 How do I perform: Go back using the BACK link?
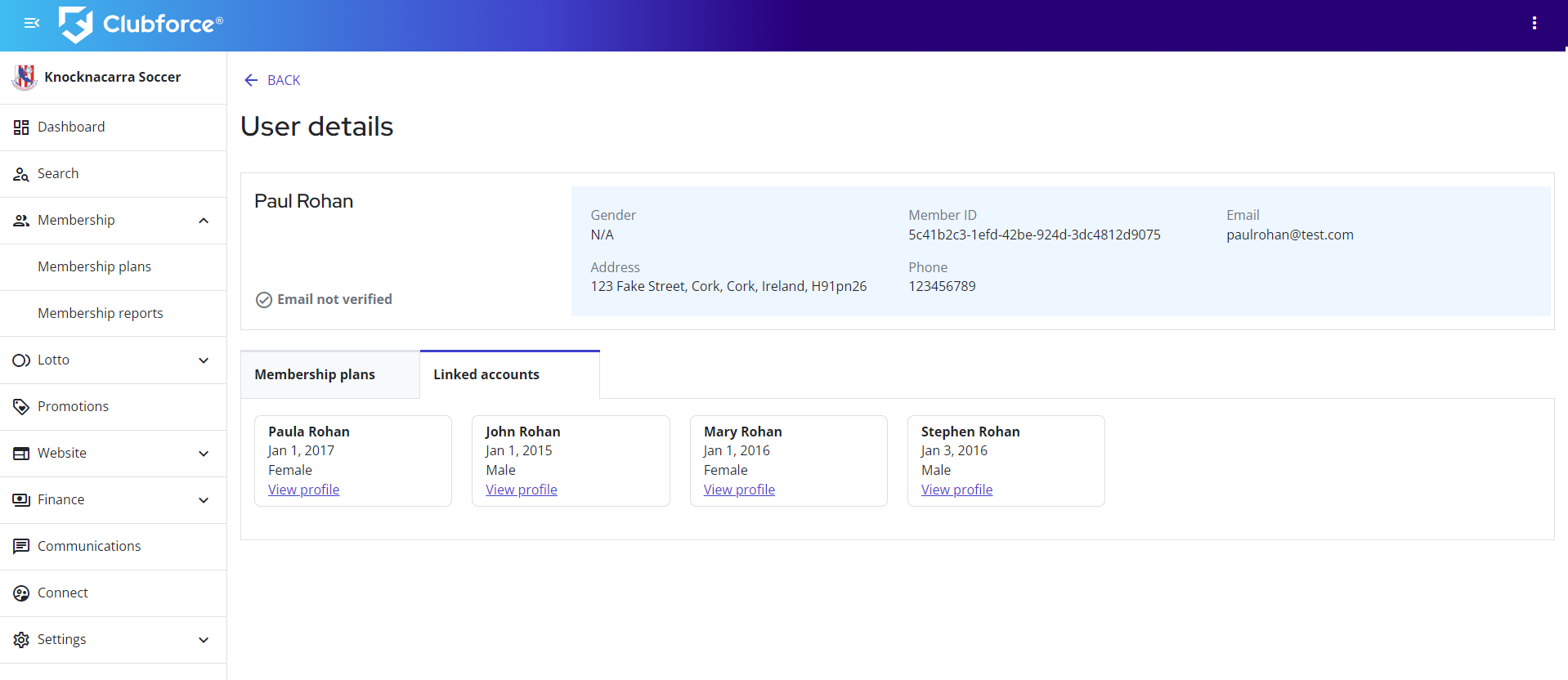[273, 80]
